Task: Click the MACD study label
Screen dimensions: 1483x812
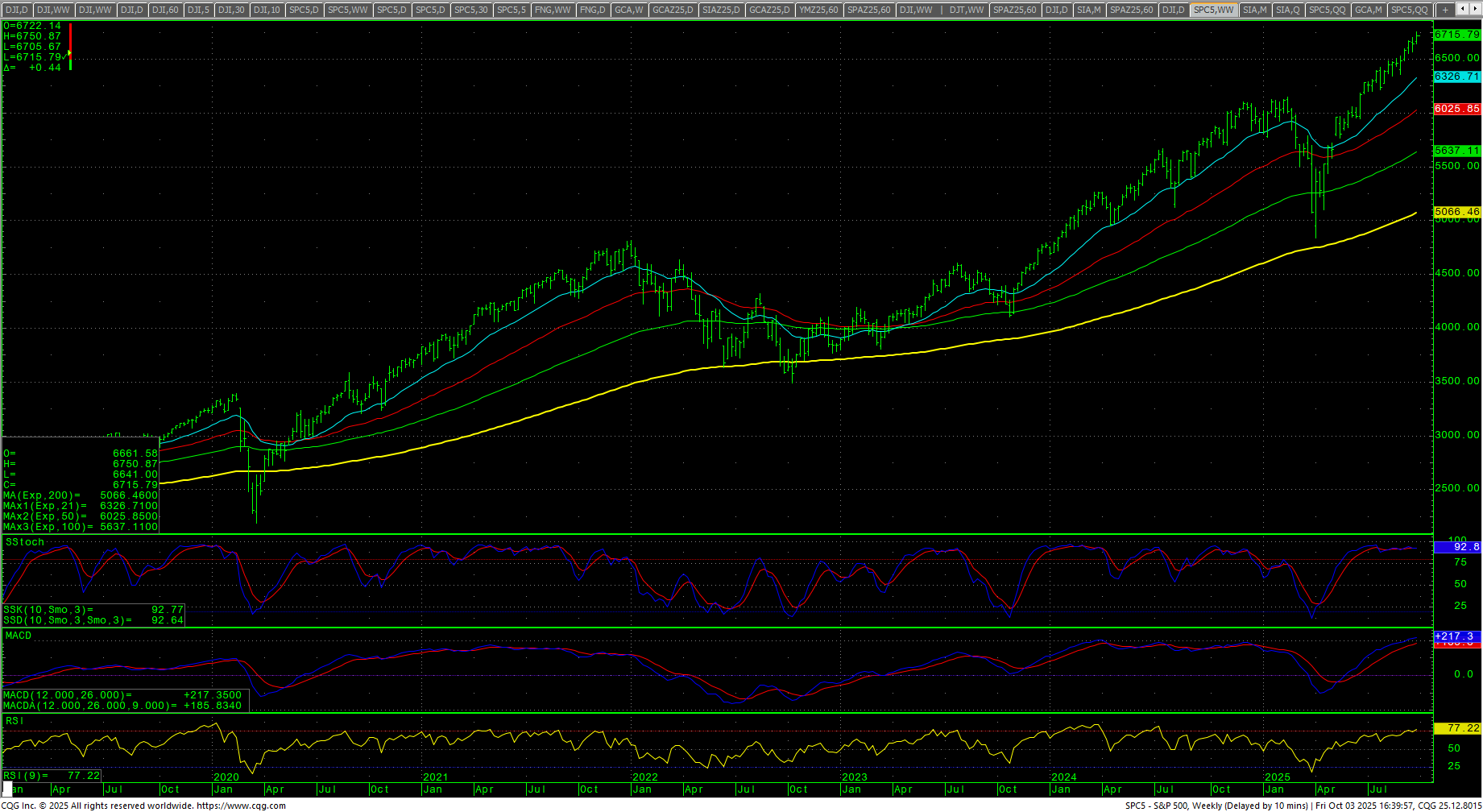Action: point(19,636)
